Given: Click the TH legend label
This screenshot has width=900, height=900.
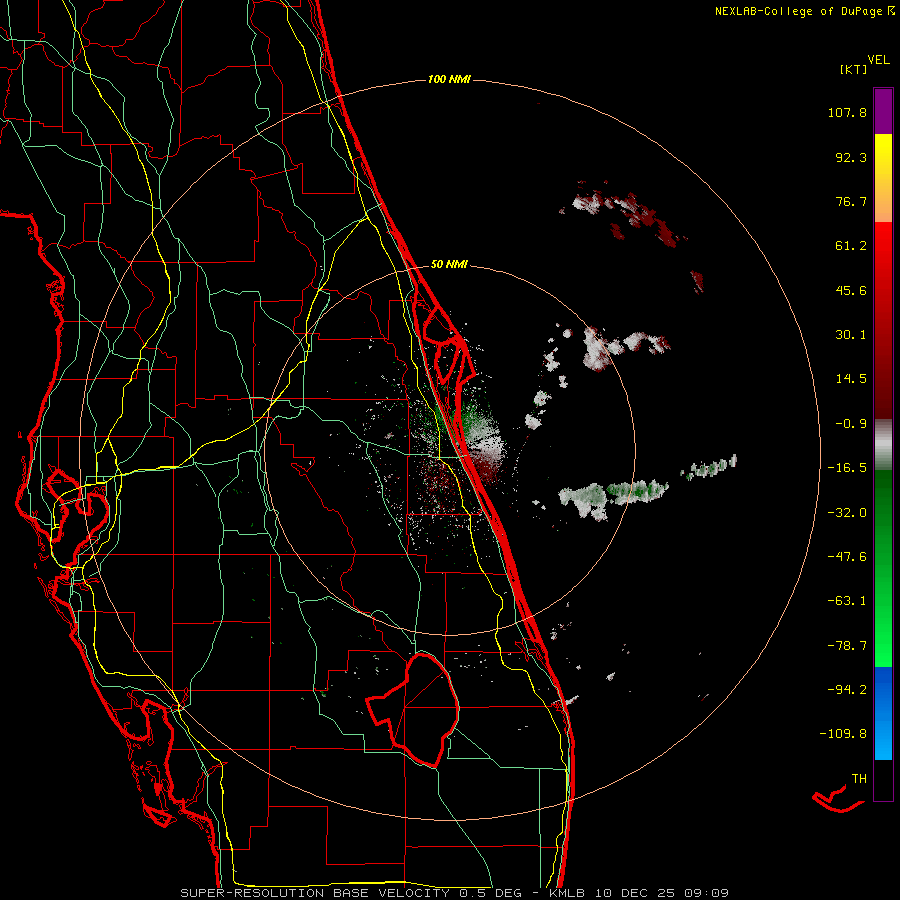Looking at the screenshot, I should 859,779.
